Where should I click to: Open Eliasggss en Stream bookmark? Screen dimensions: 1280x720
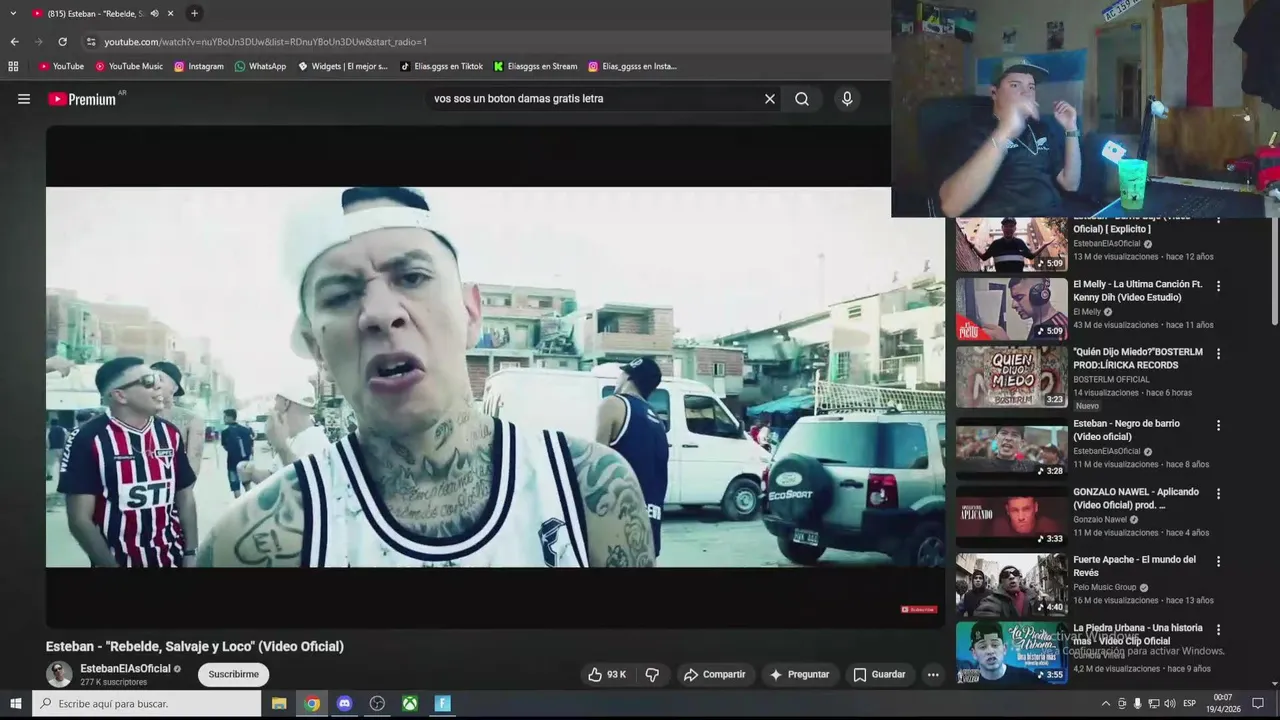point(535,66)
